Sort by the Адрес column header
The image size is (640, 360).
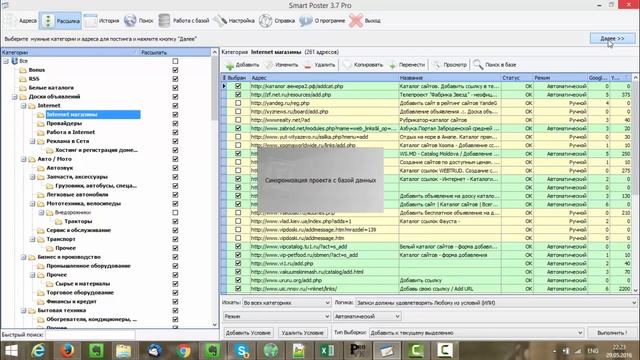[x=324, y=78]
